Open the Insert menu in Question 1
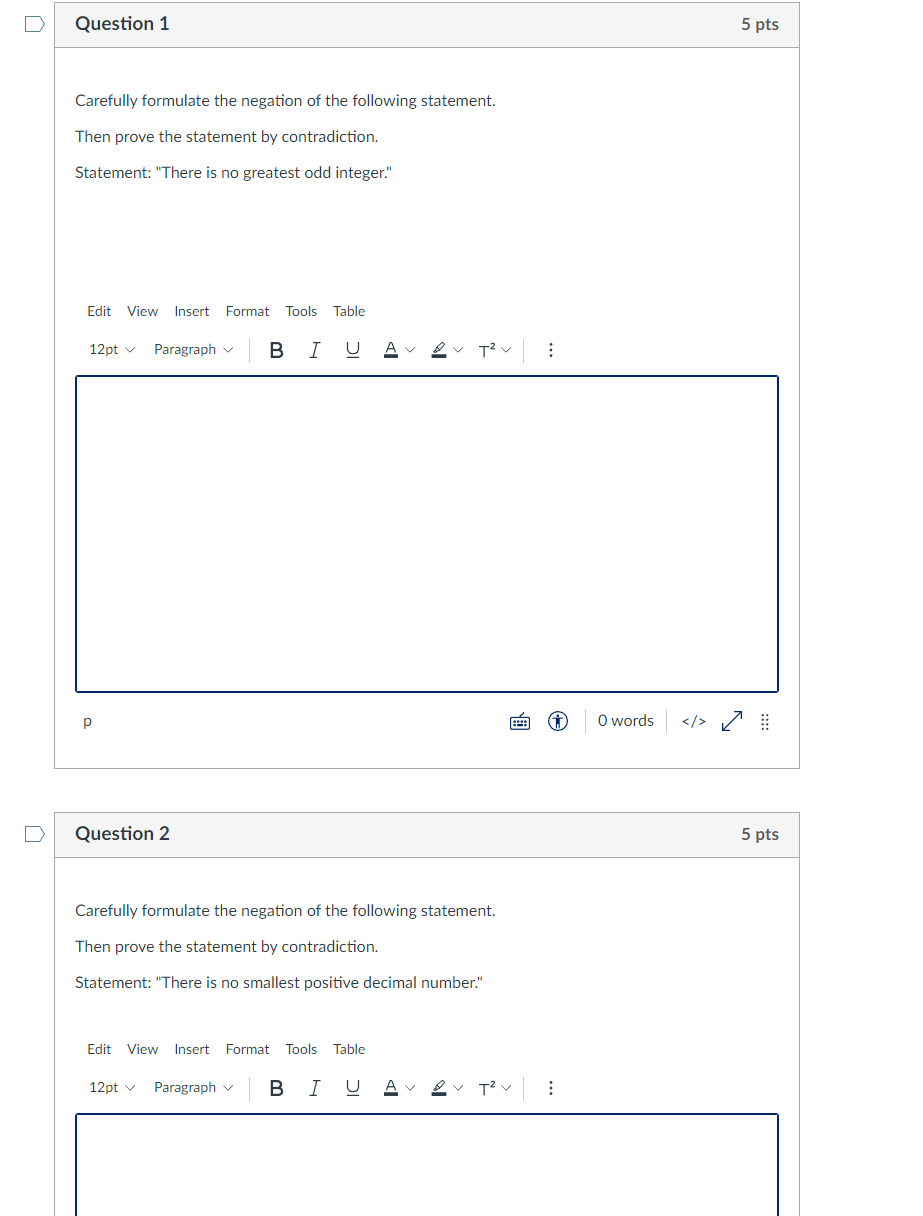The image size is (923, 1216). click(x=192, y=311)
